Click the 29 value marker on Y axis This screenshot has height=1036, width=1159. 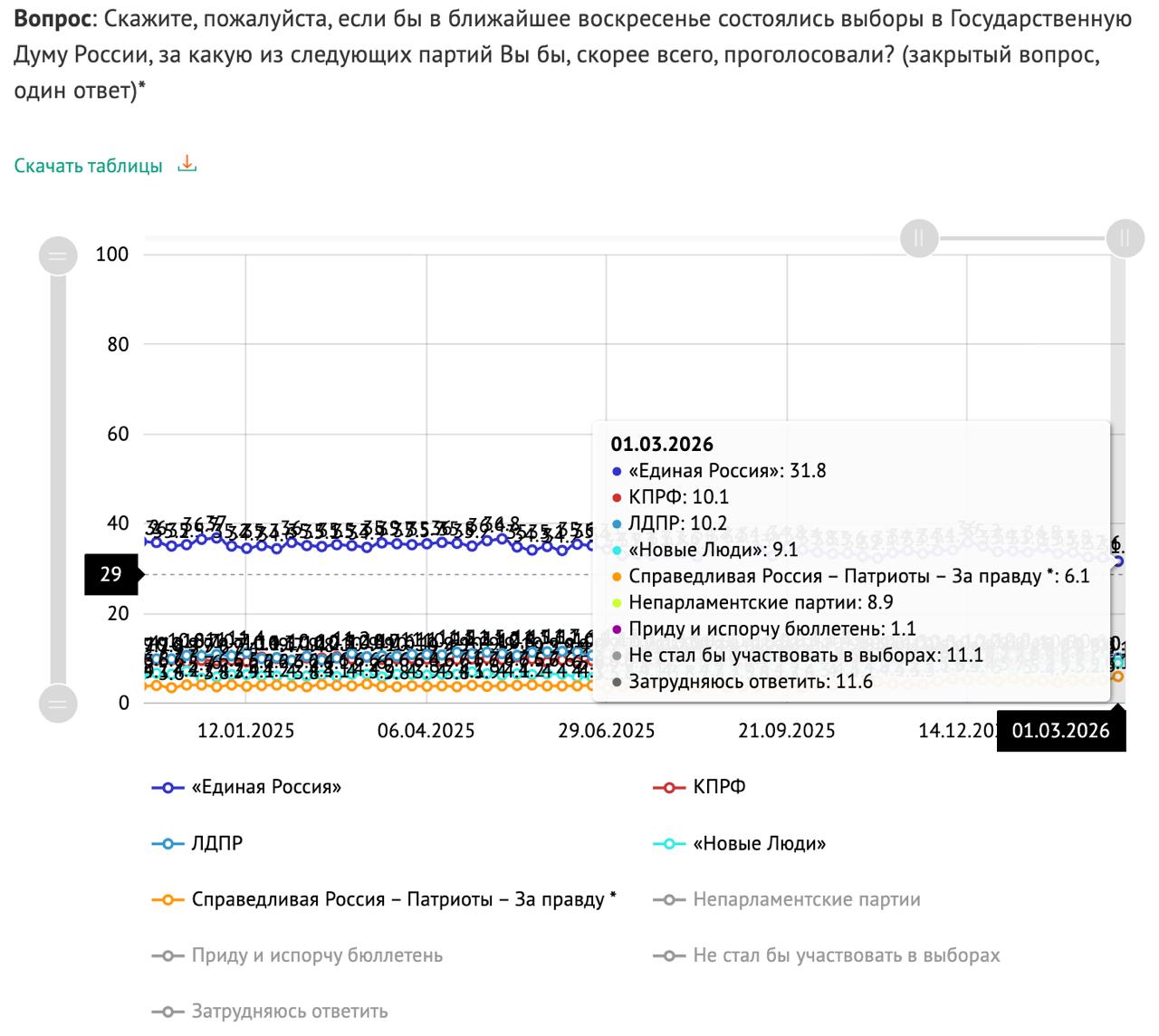[110, 574]
